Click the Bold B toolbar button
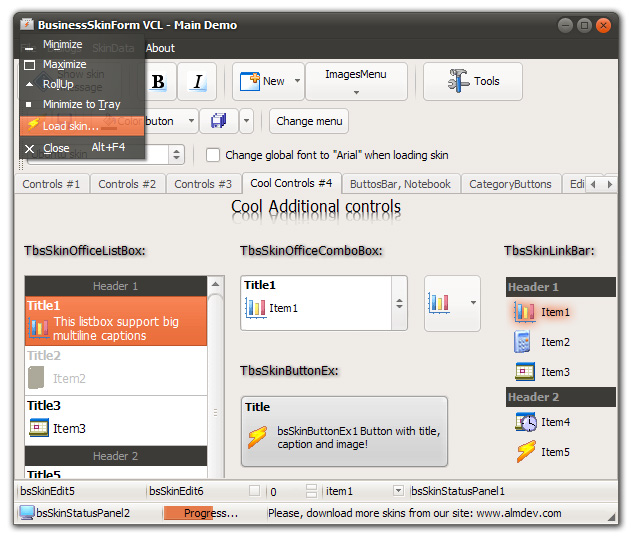 158,82
